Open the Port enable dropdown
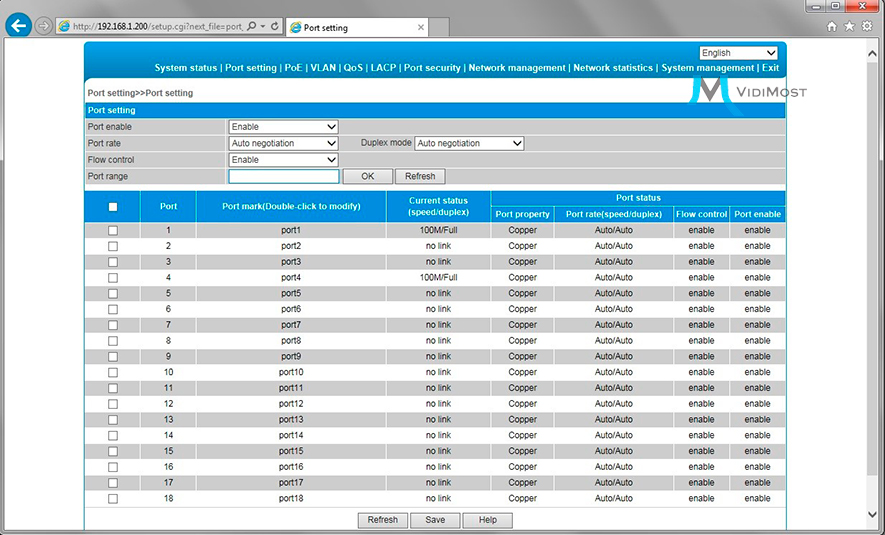The width and height of the screenshot is (885, 535). point(283,127)
